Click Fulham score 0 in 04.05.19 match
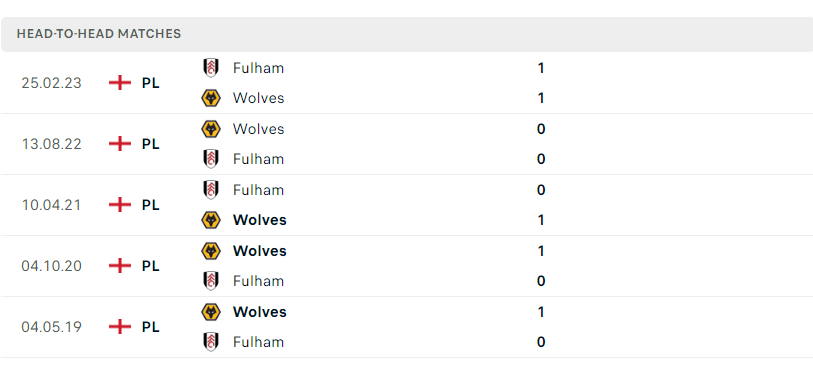 point(541,342)
